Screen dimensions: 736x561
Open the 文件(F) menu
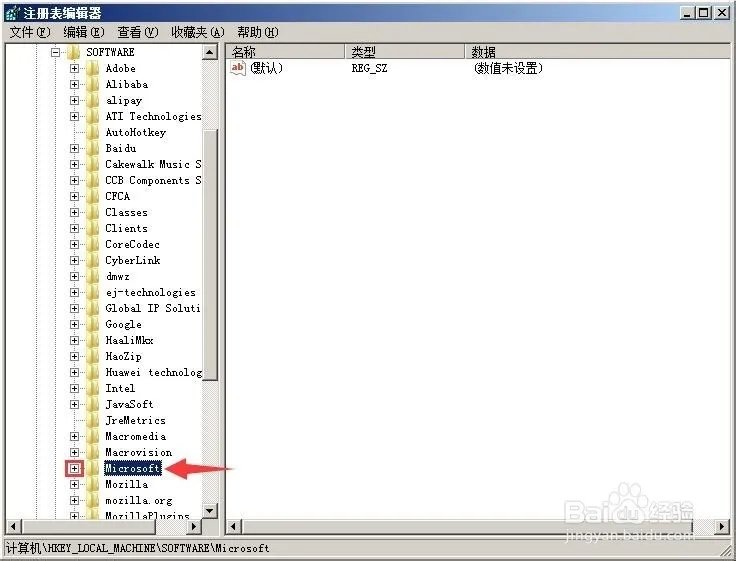pyautogui.click(x=30, y=32)
